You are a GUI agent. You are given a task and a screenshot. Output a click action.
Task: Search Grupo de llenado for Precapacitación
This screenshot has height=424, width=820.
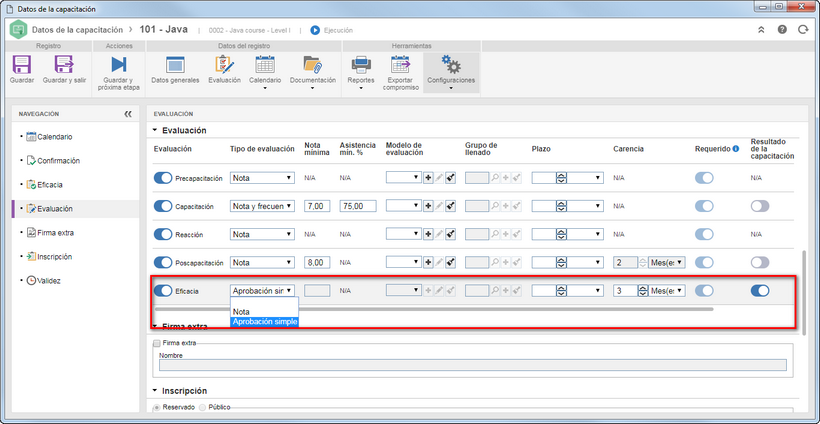tap(495, 178)
